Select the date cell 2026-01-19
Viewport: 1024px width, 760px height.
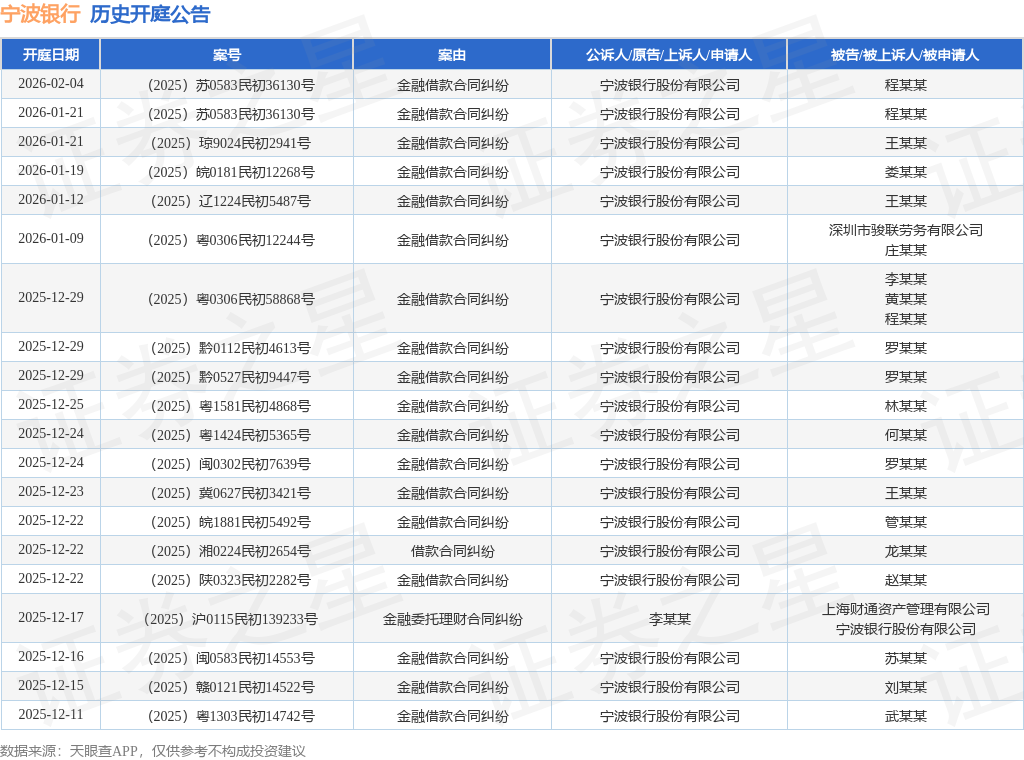click(x=51, y=170)
